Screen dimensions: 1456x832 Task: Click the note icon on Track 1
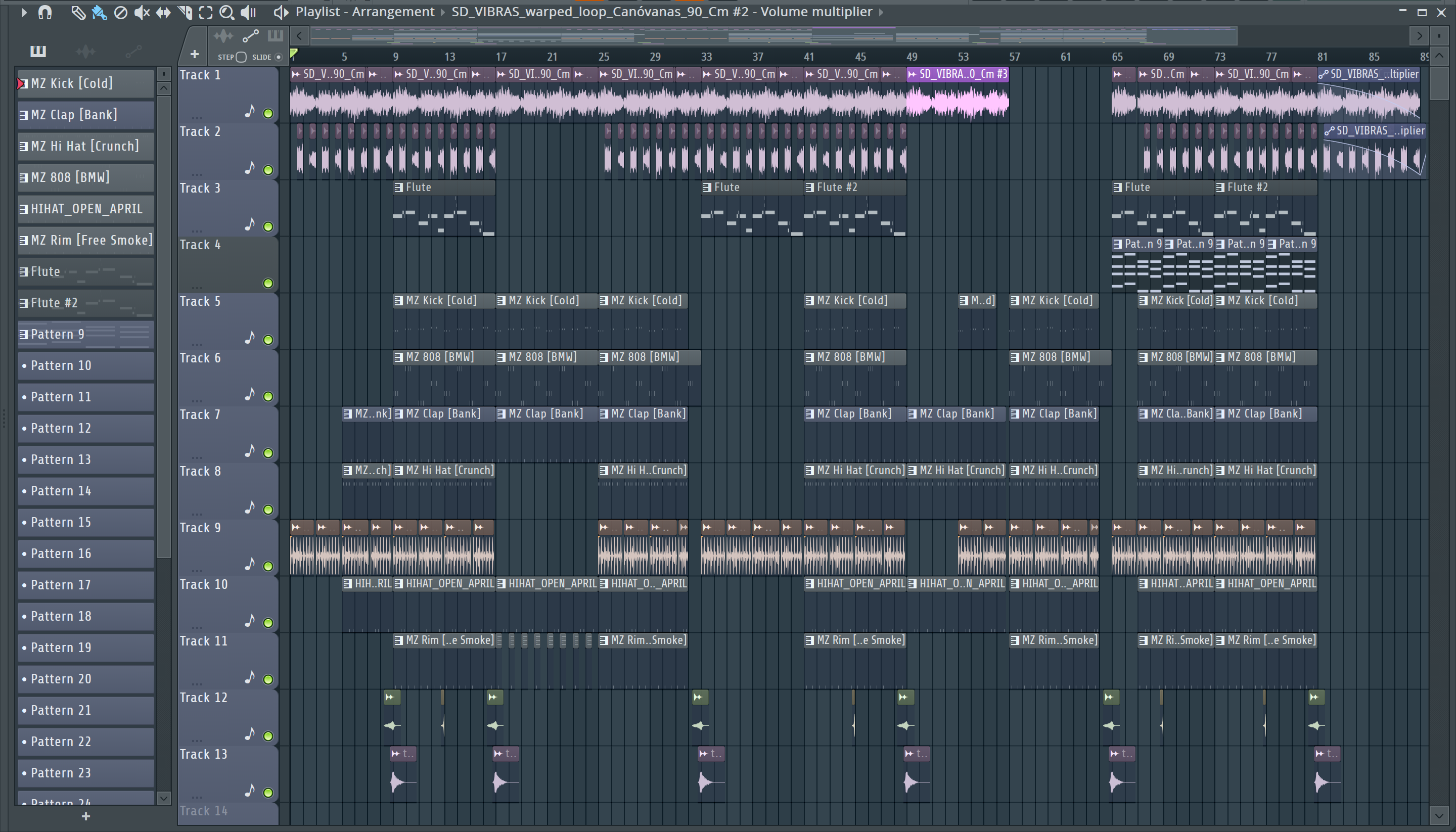pos(250,111)
